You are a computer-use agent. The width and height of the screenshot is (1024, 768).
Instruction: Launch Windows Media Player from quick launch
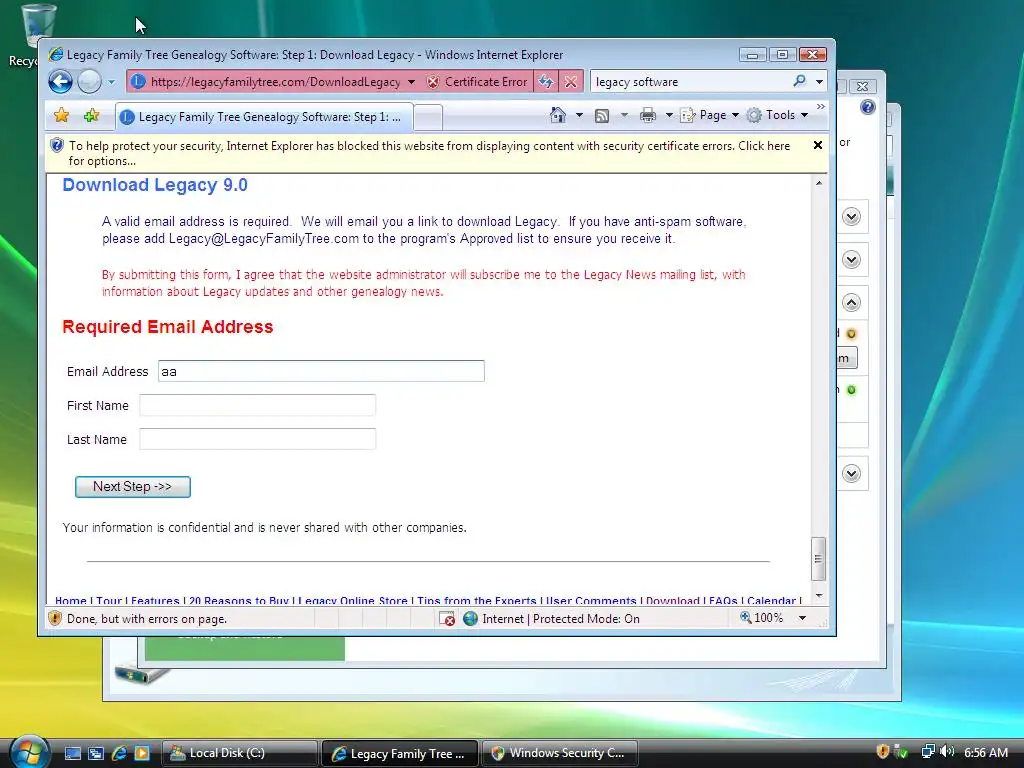tap(142, 753)
